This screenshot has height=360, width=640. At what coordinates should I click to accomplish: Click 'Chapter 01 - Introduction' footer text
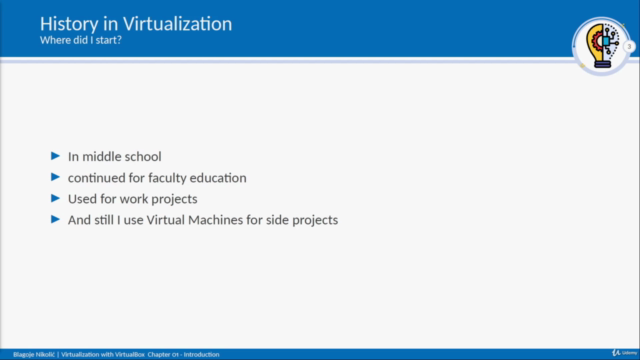pos(183,354)
